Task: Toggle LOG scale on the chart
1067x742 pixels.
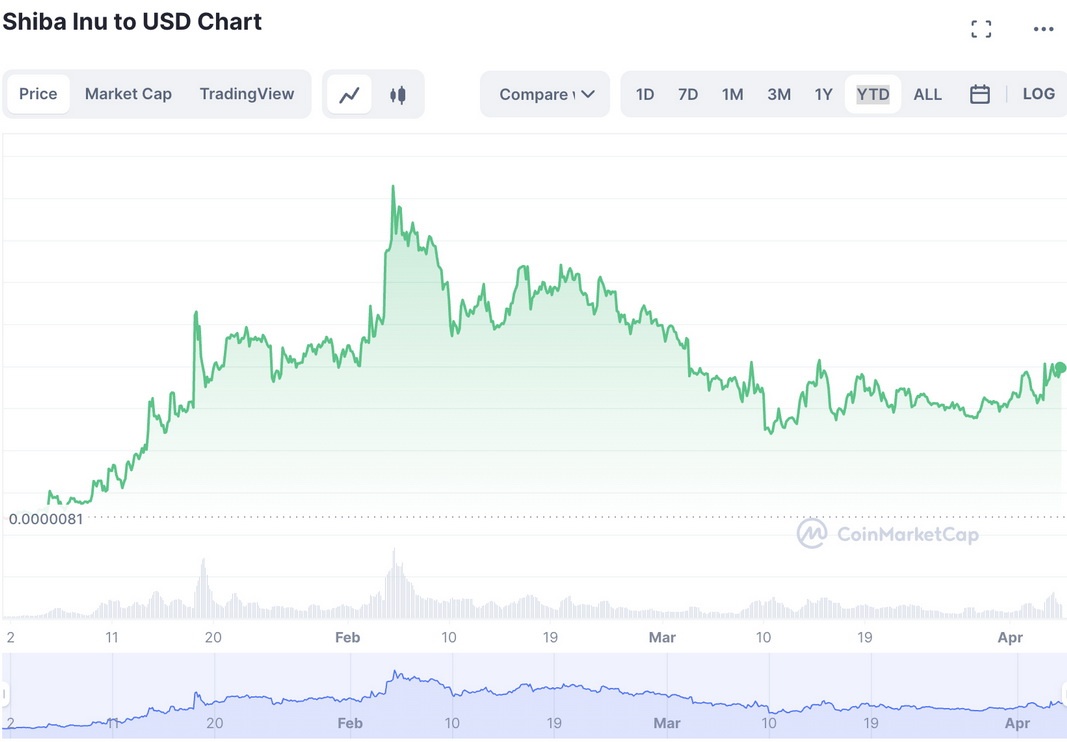Action: [x=1038, y=94]
